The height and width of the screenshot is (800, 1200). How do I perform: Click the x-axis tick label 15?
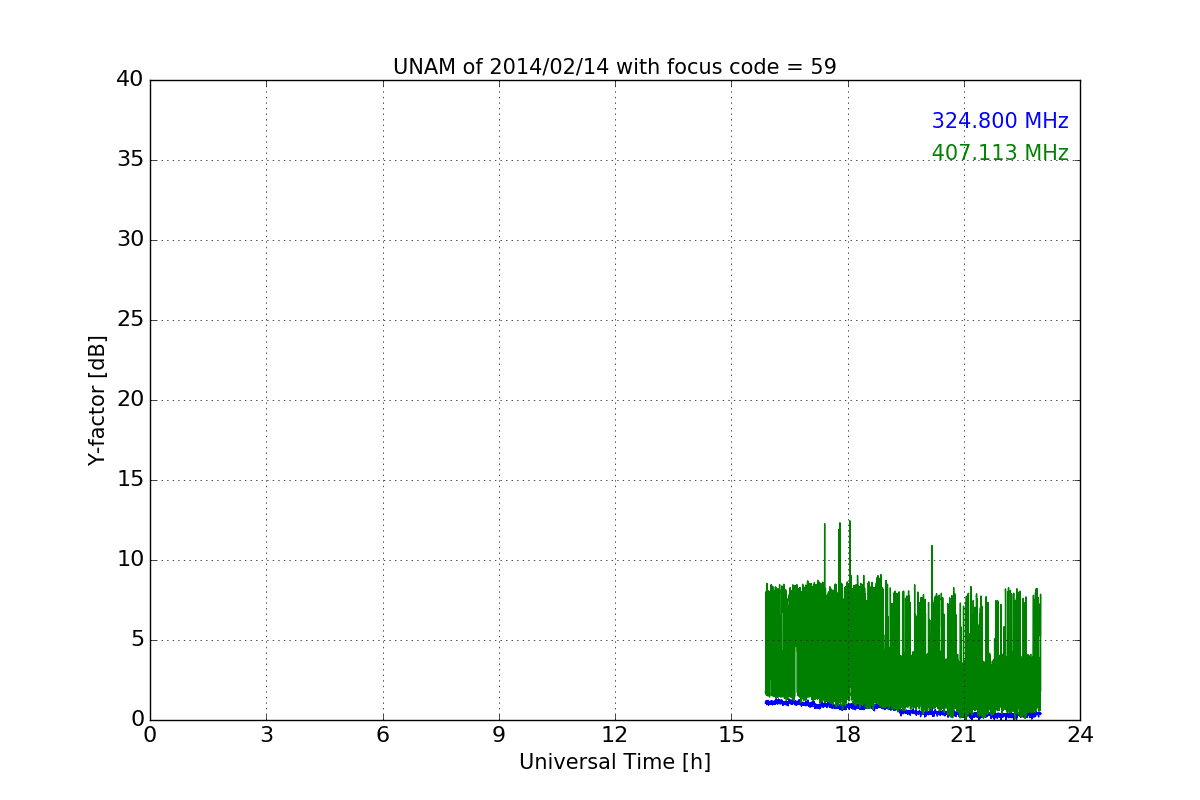[731, 735]
